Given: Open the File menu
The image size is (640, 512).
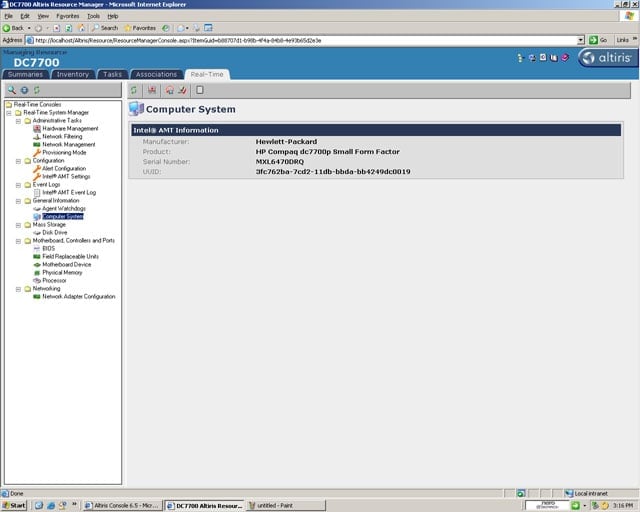Looking at the screenshot, I should coord(9,16).
